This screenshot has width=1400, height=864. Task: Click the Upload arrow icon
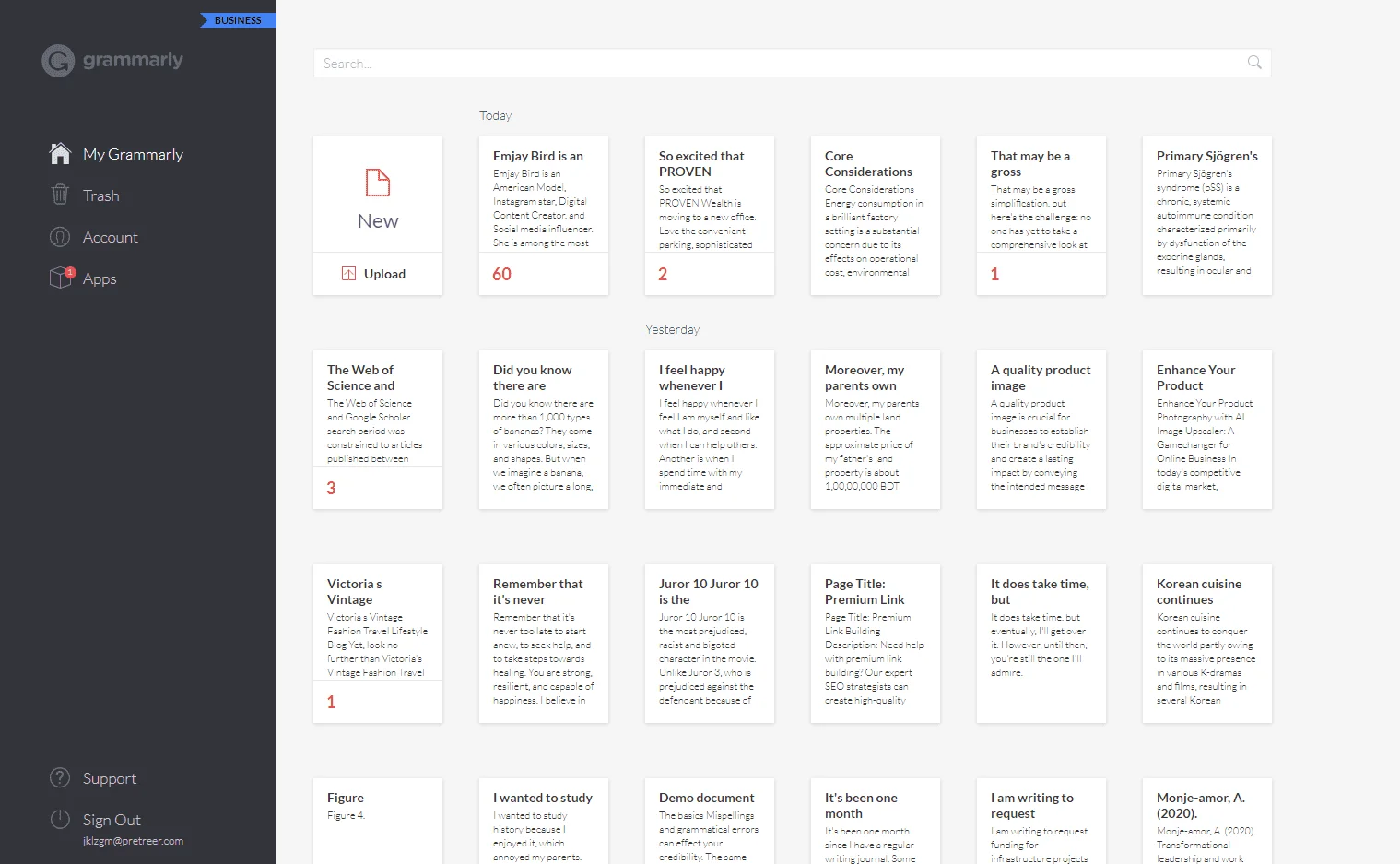tap(348, 274)
